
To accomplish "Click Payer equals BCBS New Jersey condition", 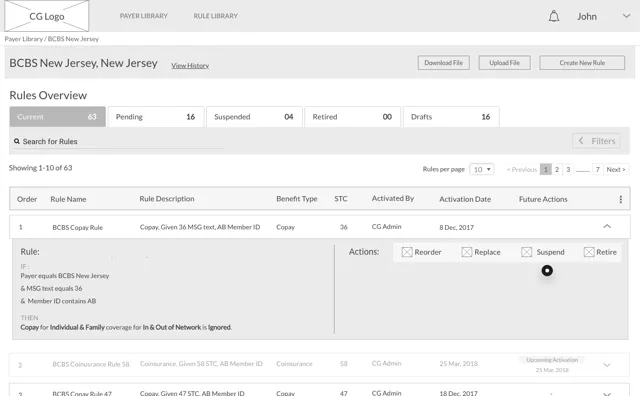I will (65, 276).
